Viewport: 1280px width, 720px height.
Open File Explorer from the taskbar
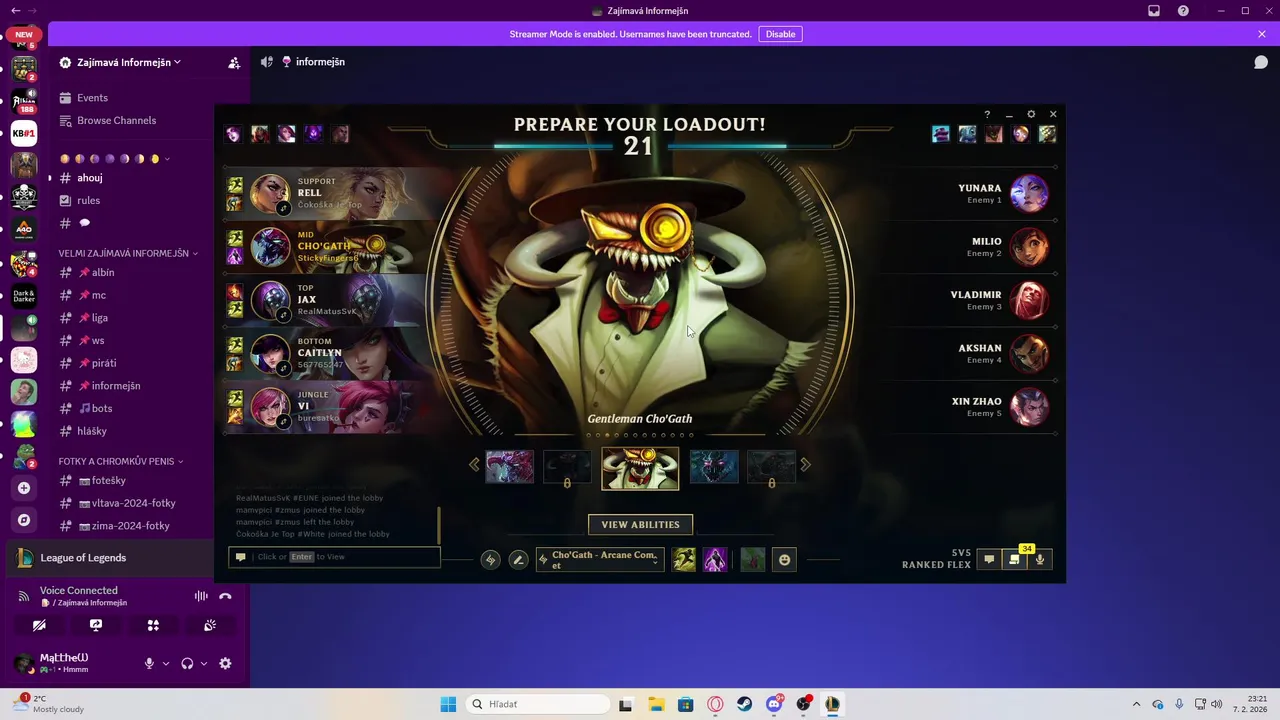tap(656, 704)
